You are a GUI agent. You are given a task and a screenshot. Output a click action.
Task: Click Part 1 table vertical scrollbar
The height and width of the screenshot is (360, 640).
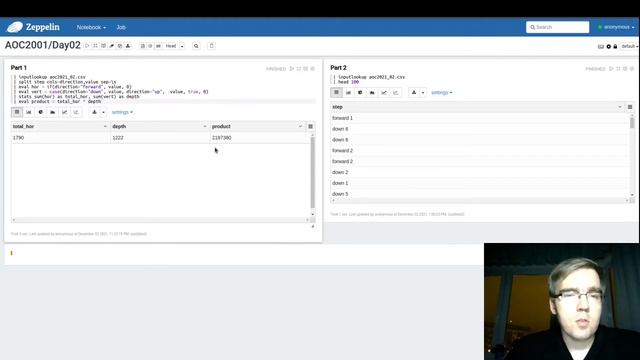coord(313,172)
